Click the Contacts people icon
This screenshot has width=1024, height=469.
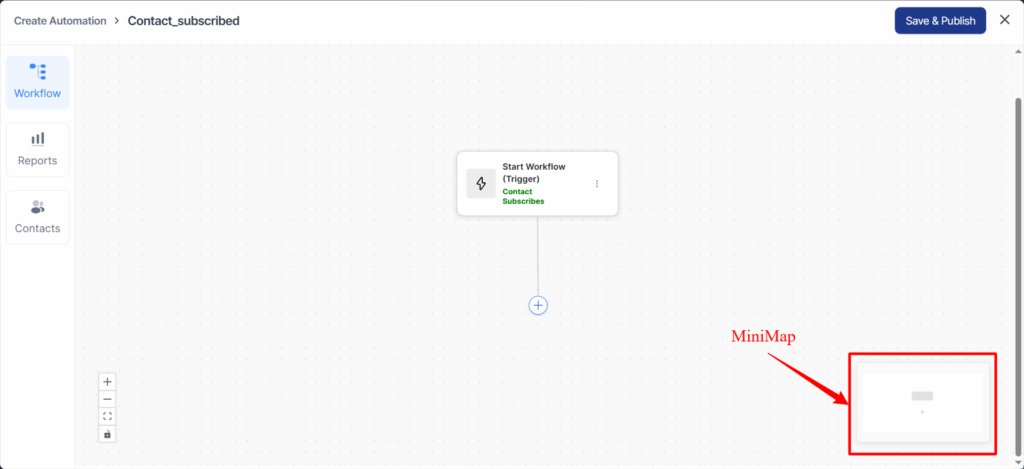(x=38, y=207)
